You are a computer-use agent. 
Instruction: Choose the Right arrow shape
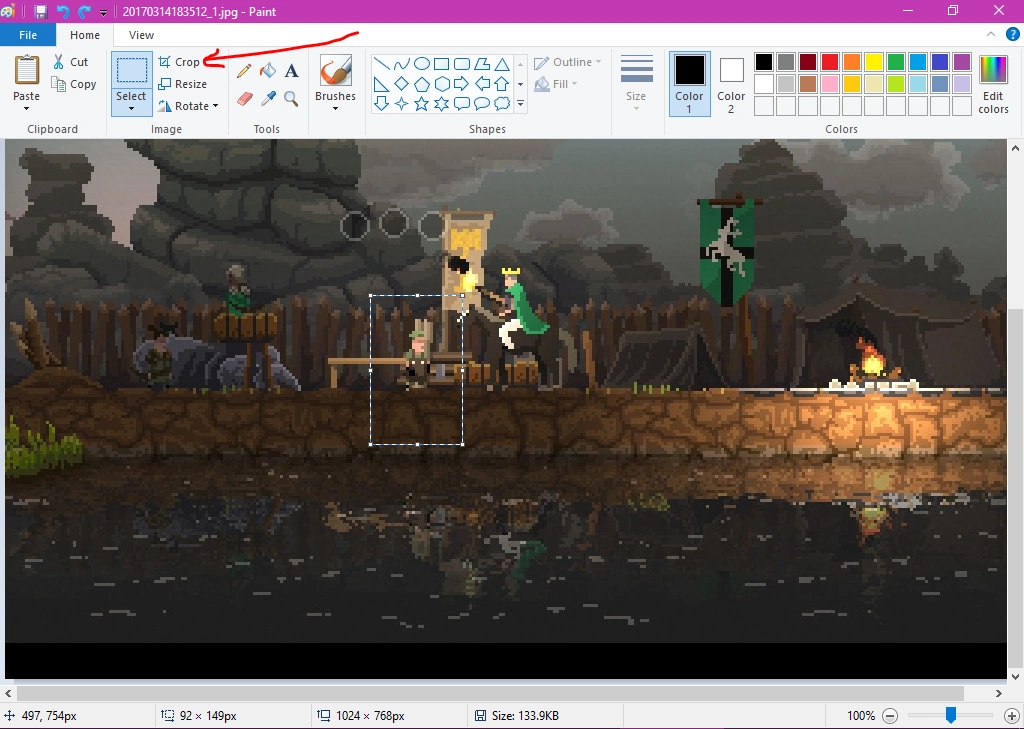462,84
